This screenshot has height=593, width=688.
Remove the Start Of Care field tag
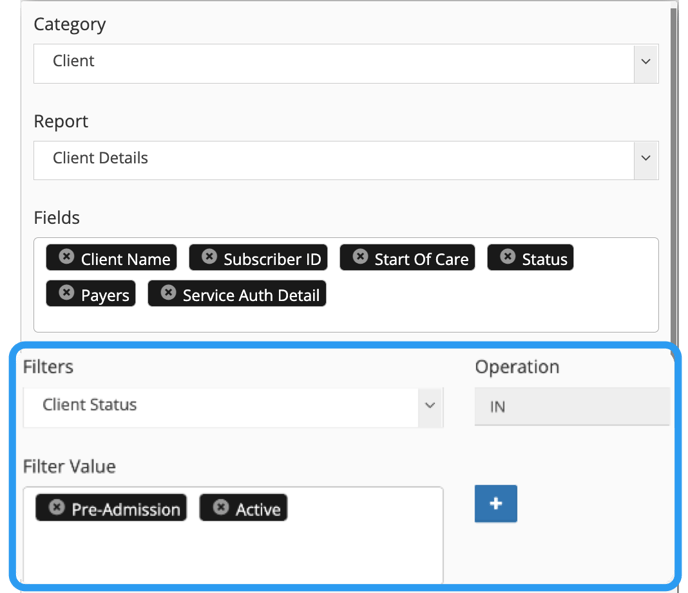pyautogui.click(x=360, y=256)
